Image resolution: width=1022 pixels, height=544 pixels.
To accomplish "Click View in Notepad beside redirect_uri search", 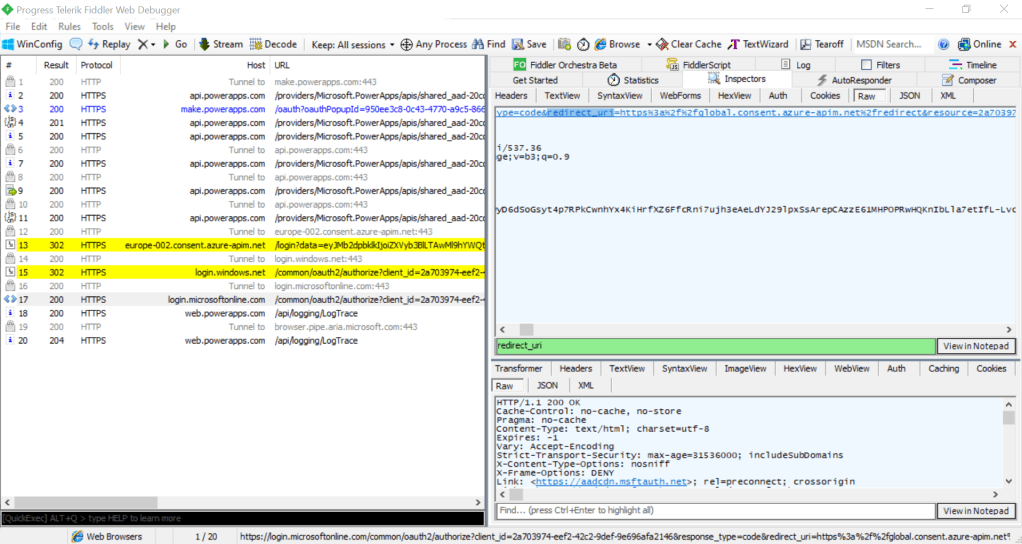I will click(975, 346).
